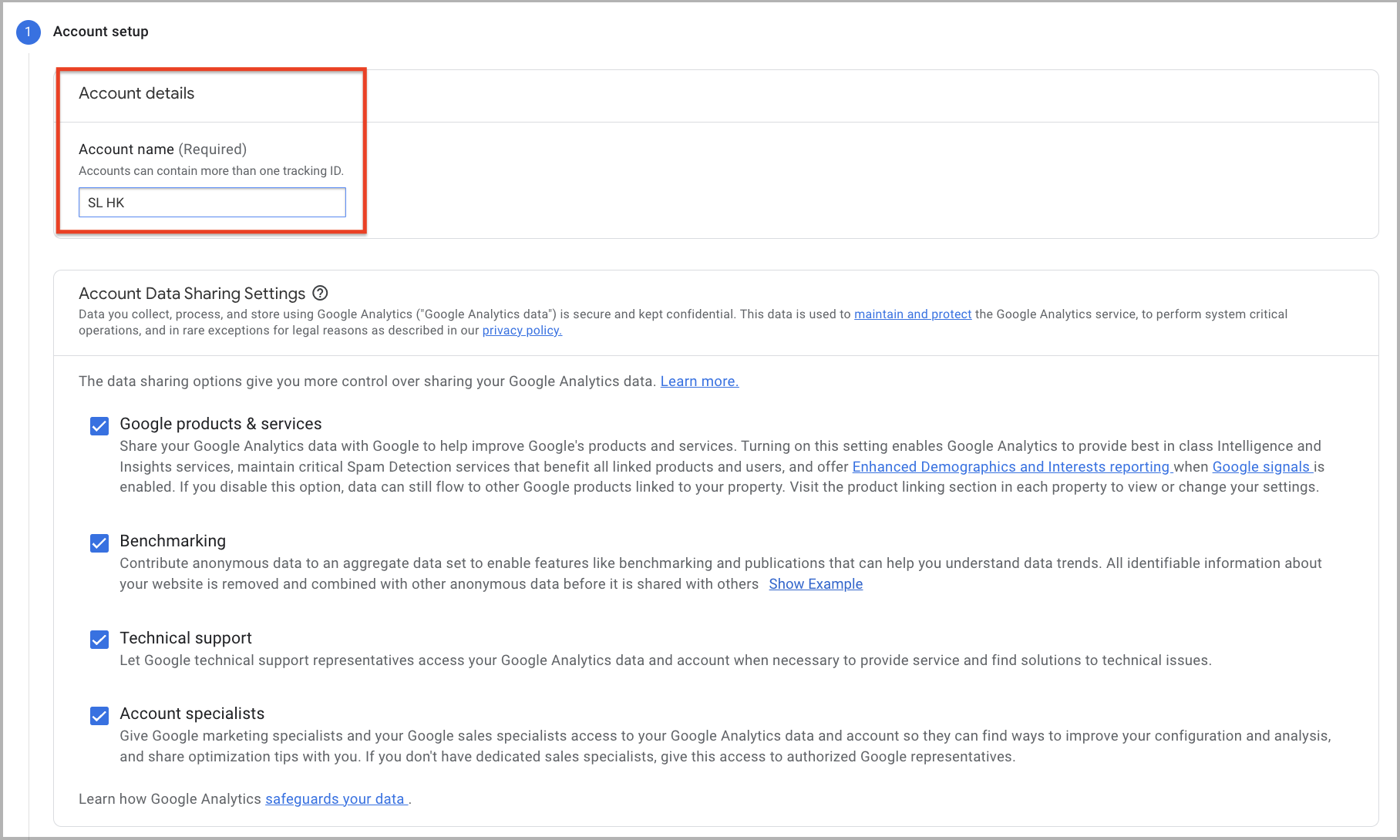Click the Show Example link
1400x840 pixels.
pyautogui.click(x=816, y=584)
